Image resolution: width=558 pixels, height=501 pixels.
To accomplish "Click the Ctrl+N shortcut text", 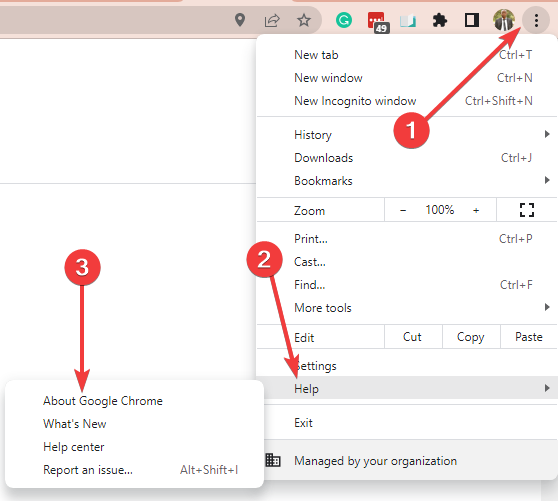I will click(x=515, y=78).
